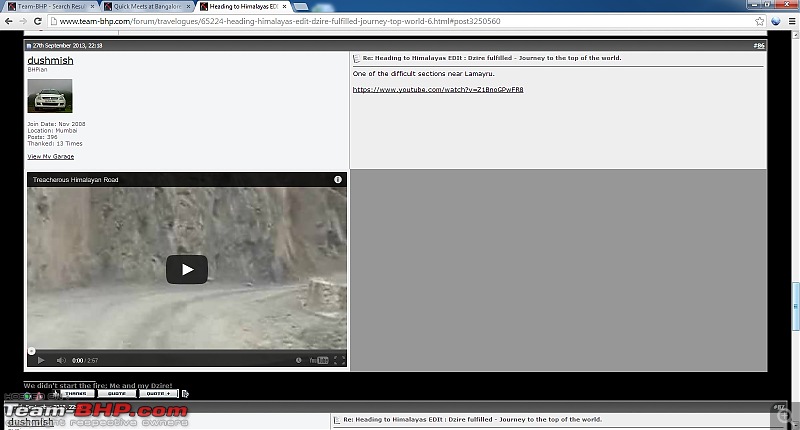Click the 27th September 2013, 22:18 date
This screenshot has width=800, height=430.
67,46
